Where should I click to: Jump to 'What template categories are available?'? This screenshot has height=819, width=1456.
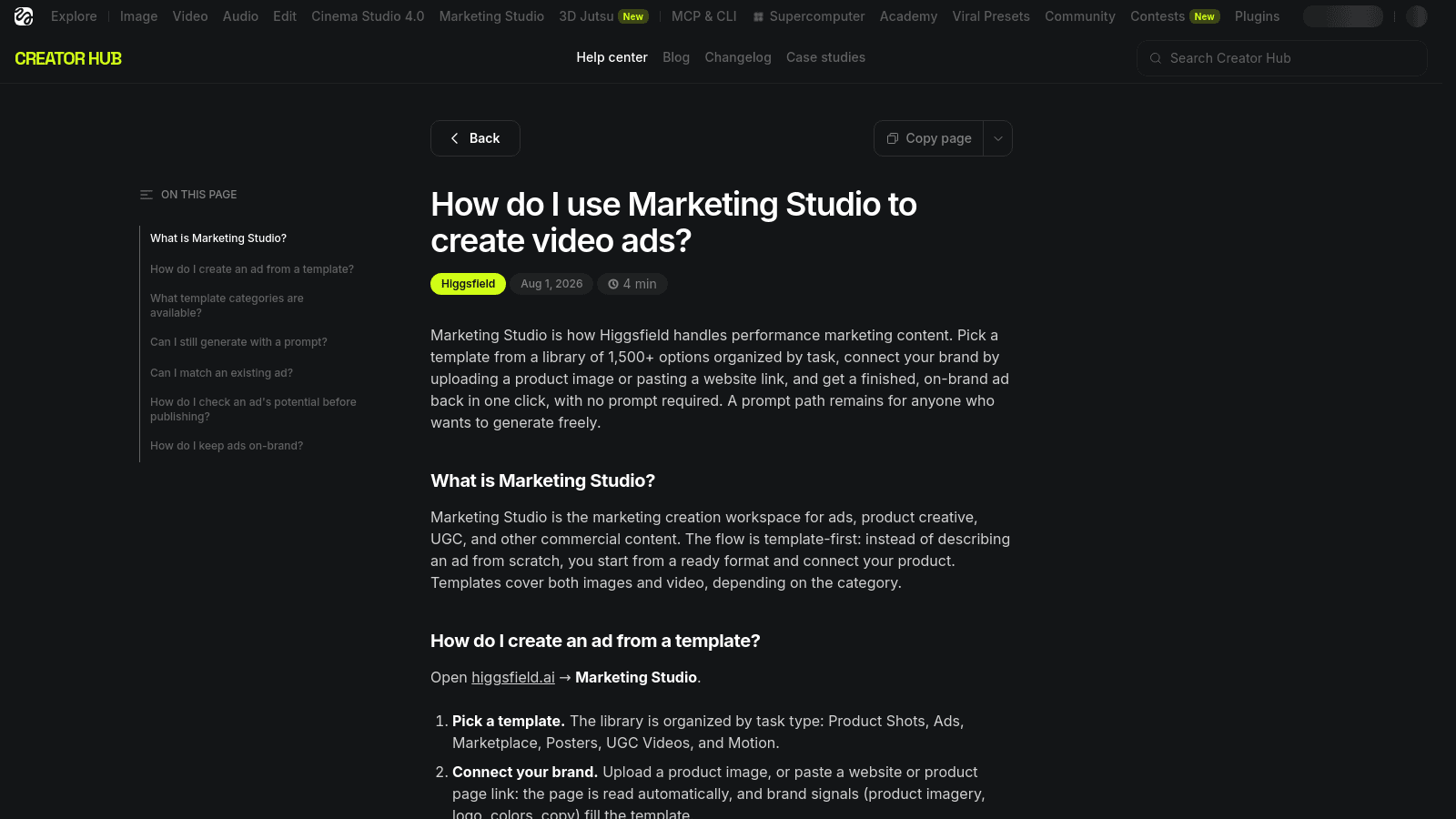coord(227,306)
